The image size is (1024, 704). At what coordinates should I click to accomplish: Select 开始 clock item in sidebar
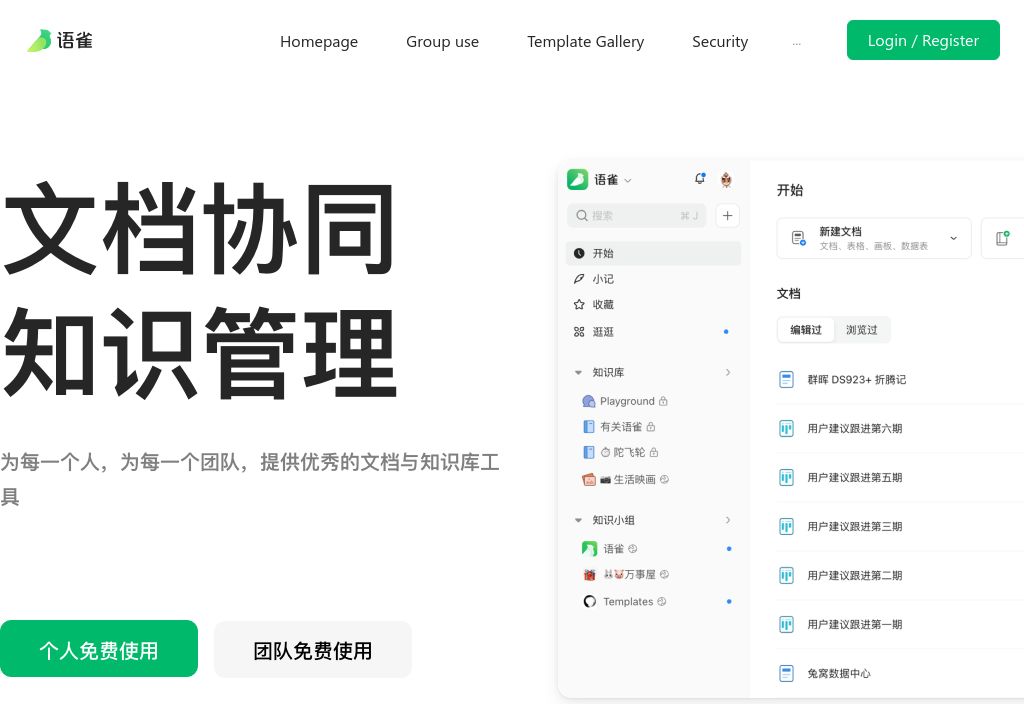[602, 253]
